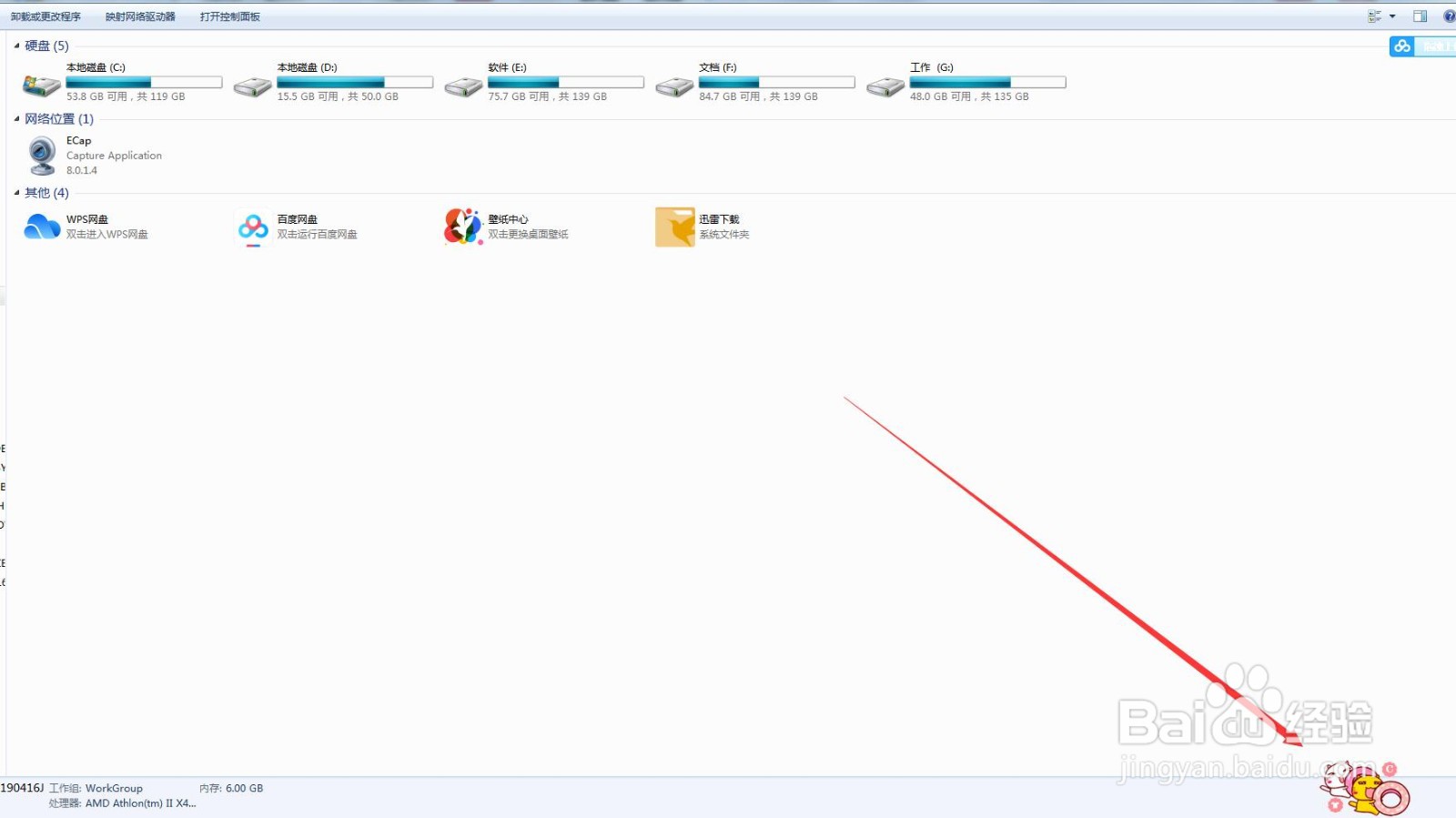Open the Local Disk (C:) drive icon
1456x818 pixels.
(x=41, y=86)
